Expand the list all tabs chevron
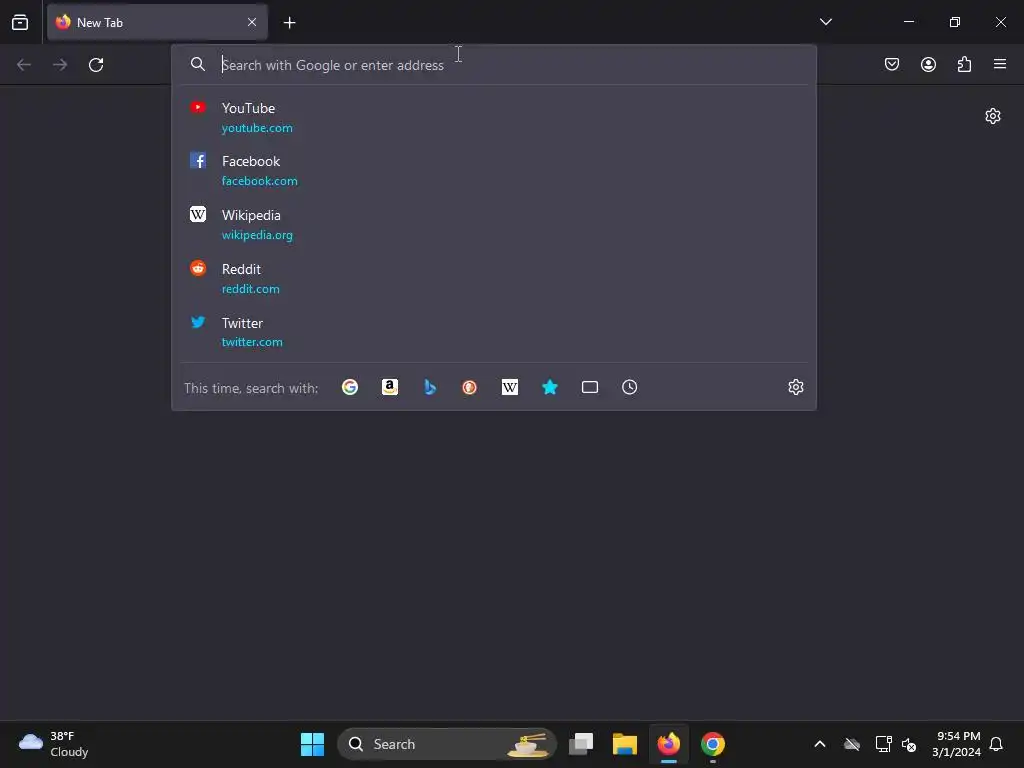The width and height of the screenshot is (1024, 768). (825, 22)
